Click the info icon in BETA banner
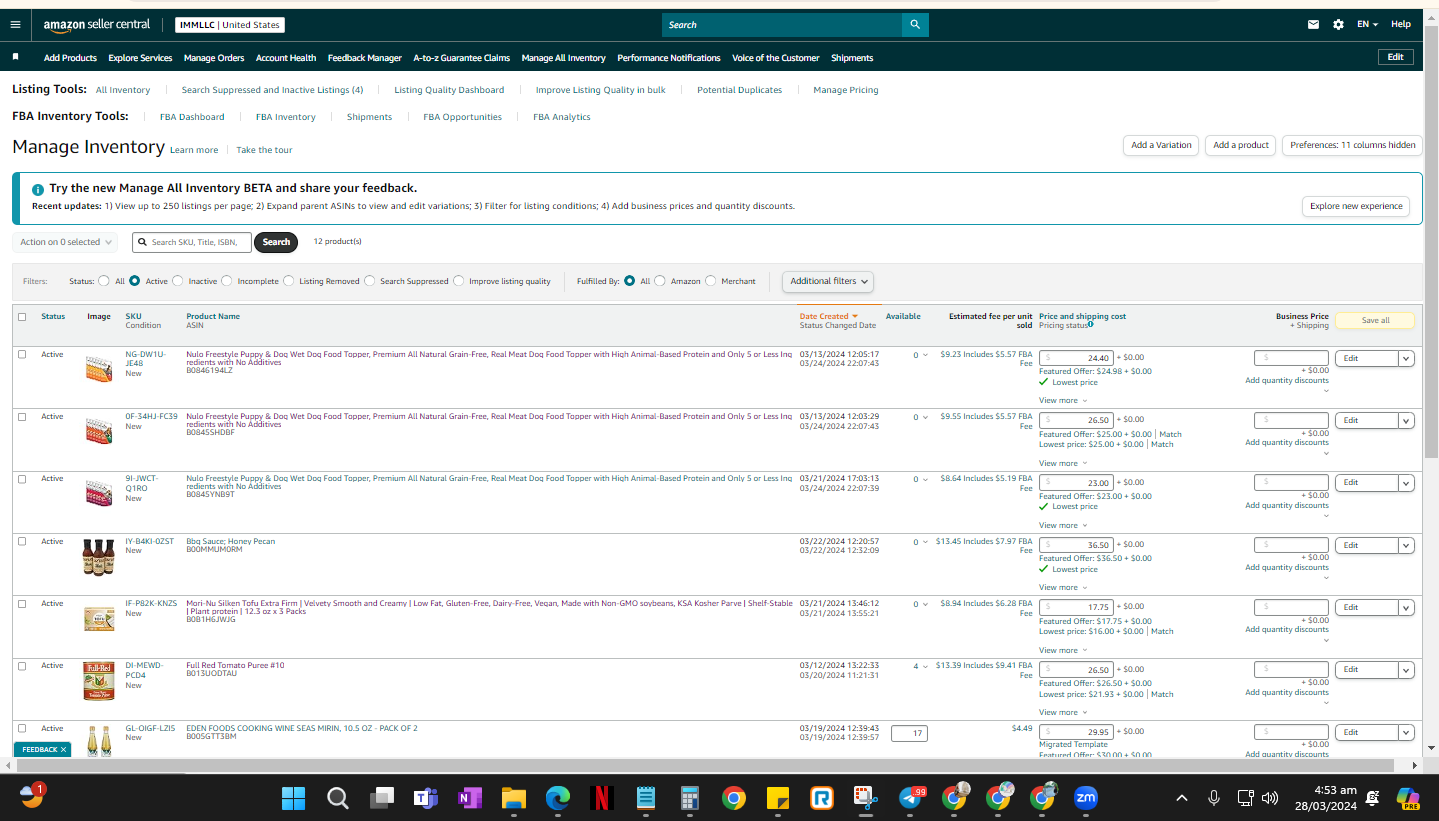This screenshot has height=821, width=1439. coord(38,189)
